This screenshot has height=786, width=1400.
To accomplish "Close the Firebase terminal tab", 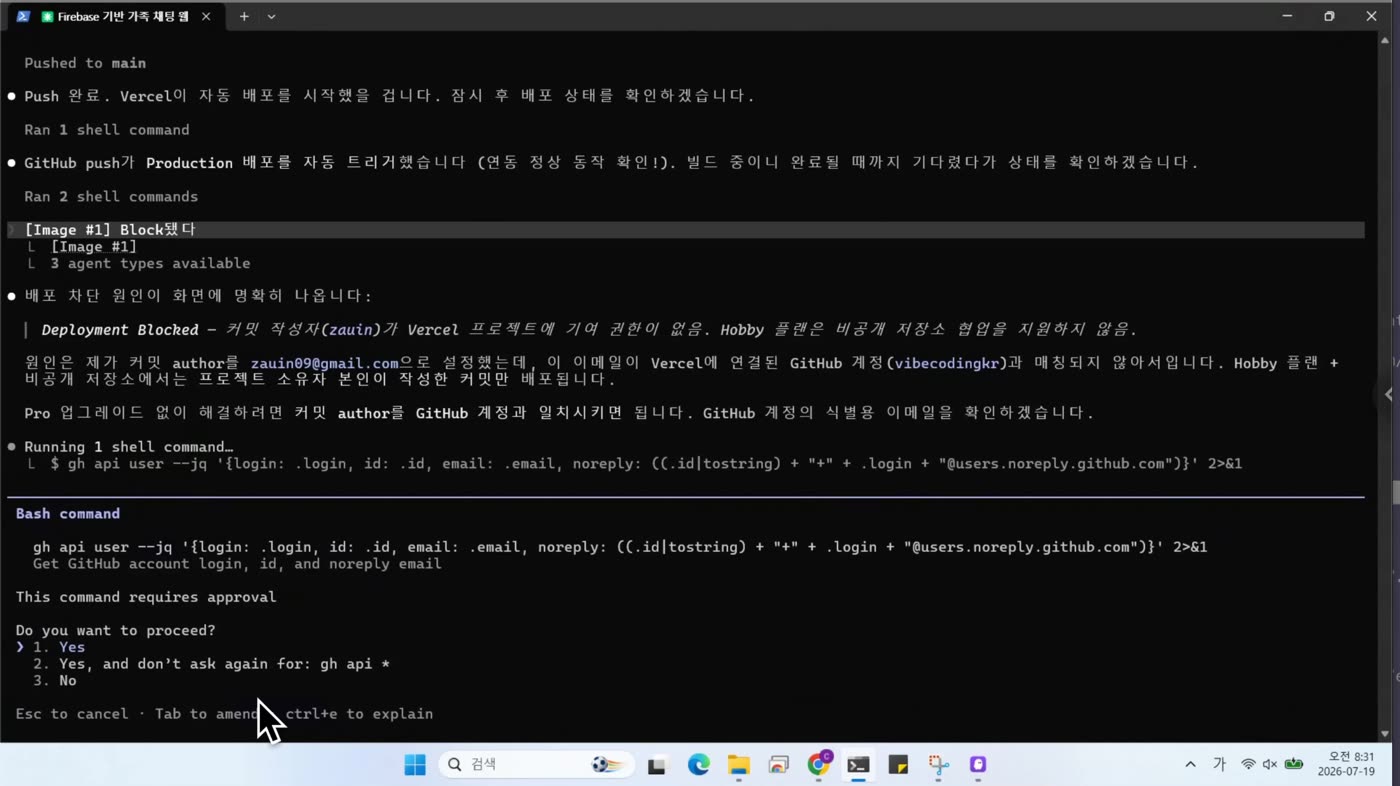I will point(206,17).
